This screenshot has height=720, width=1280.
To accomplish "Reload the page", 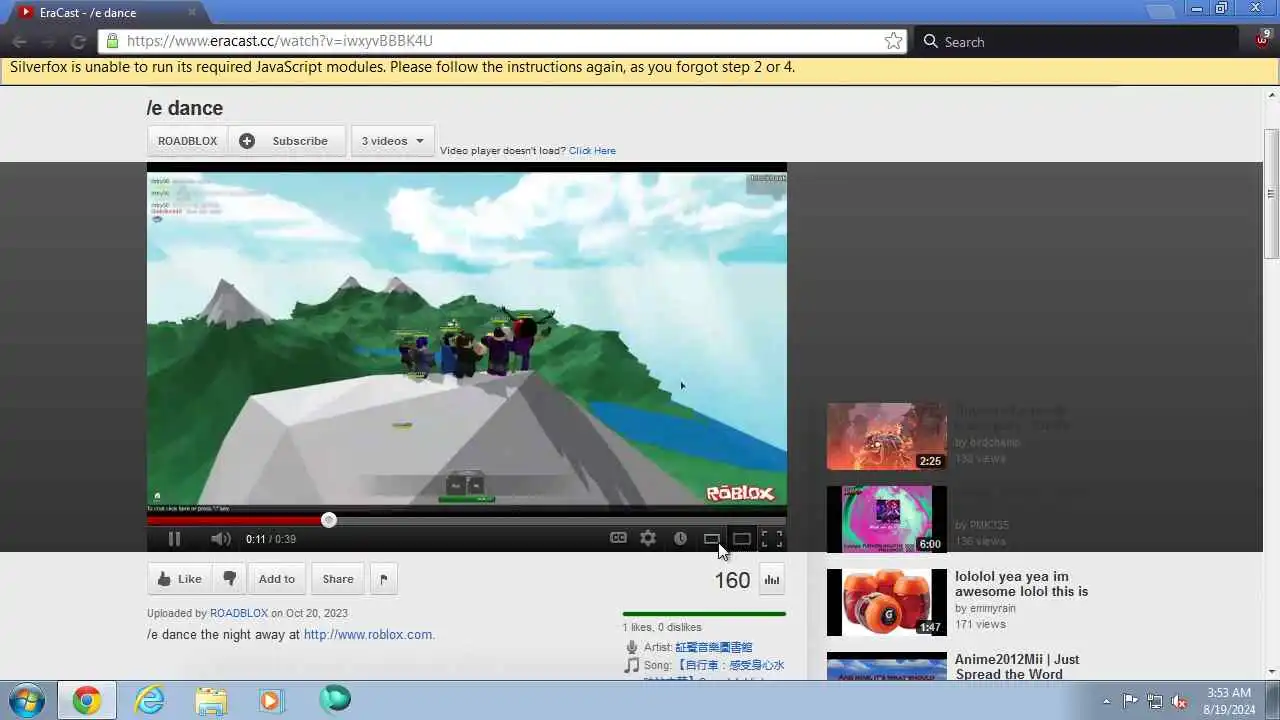I will tap(78, 41).
